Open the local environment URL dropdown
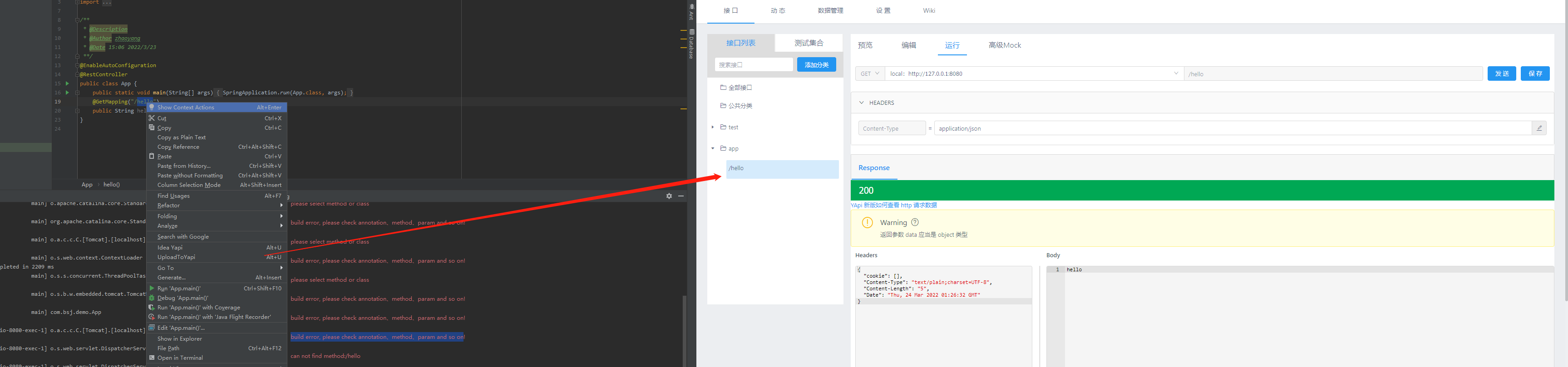The image size is (1568, 367). click(1034, 73)
